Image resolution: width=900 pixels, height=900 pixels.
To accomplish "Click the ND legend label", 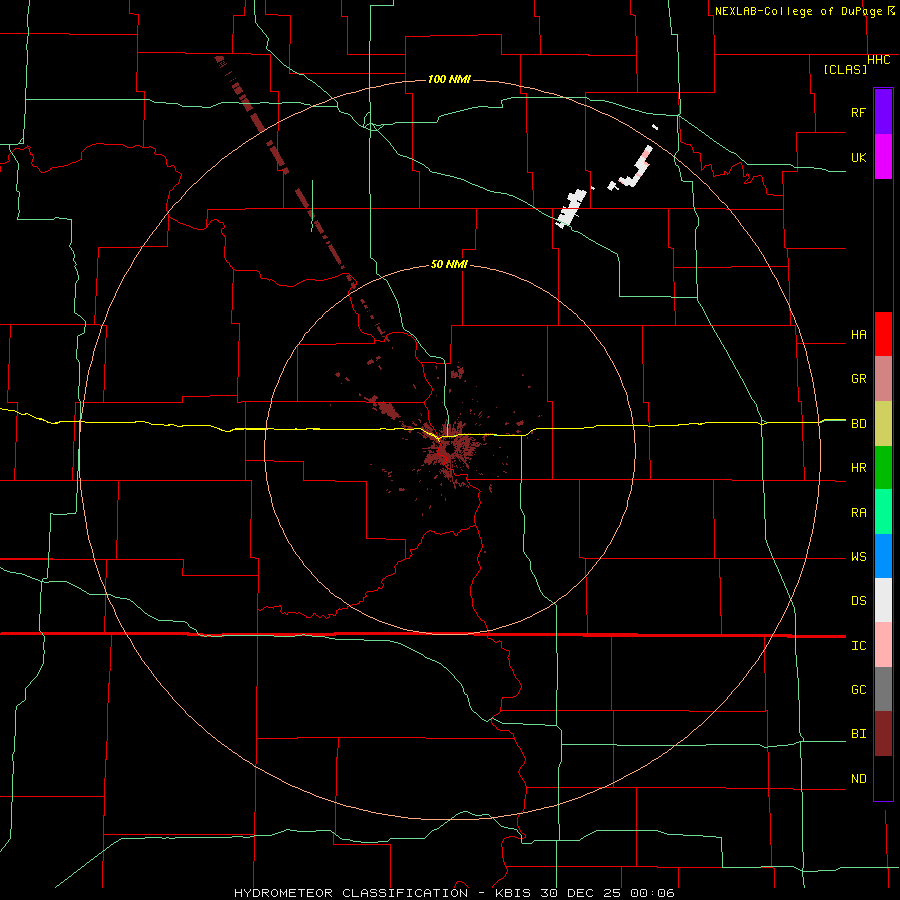I will click(858, 779).
